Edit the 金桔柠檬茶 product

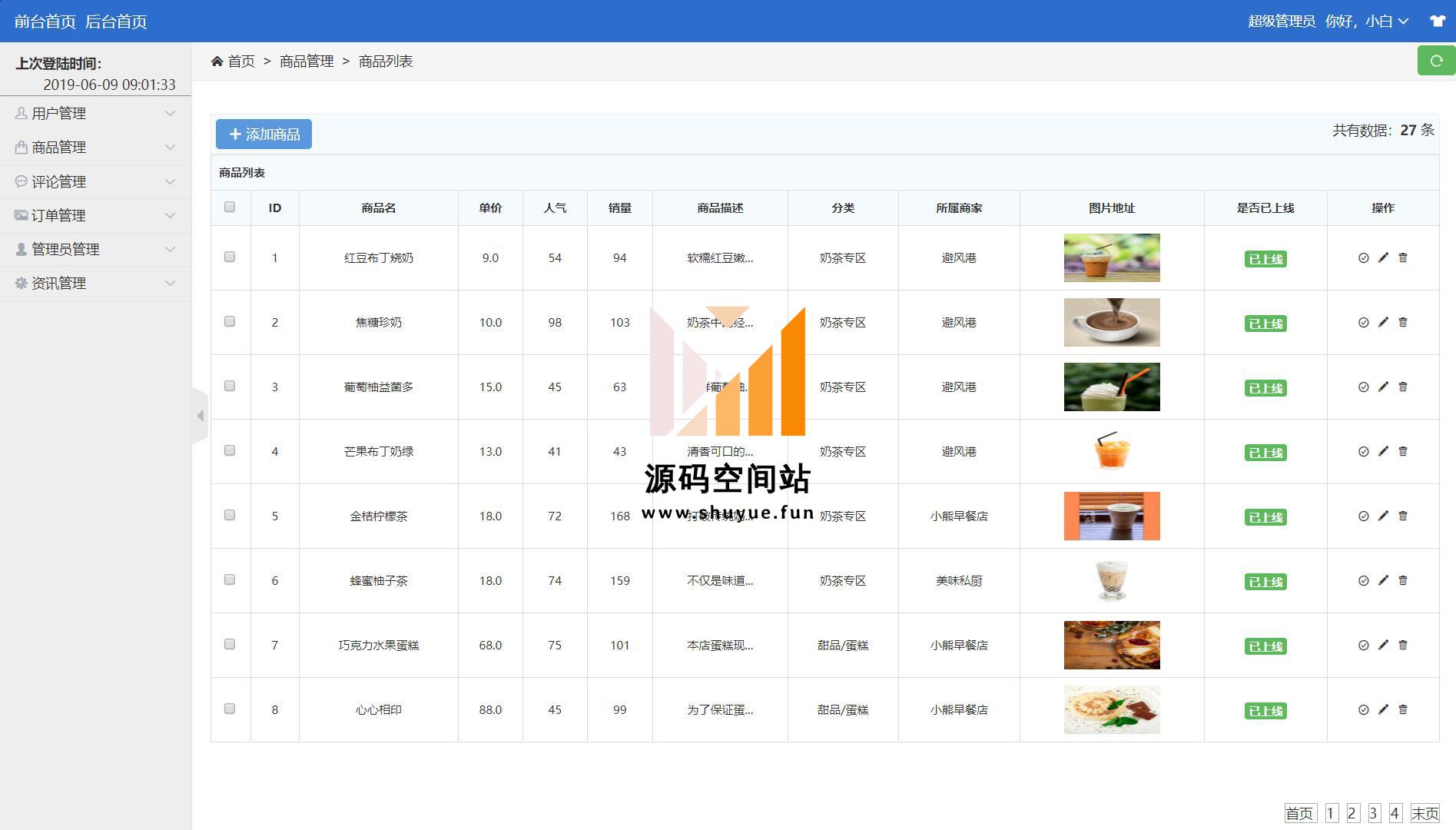(1383, 516)
